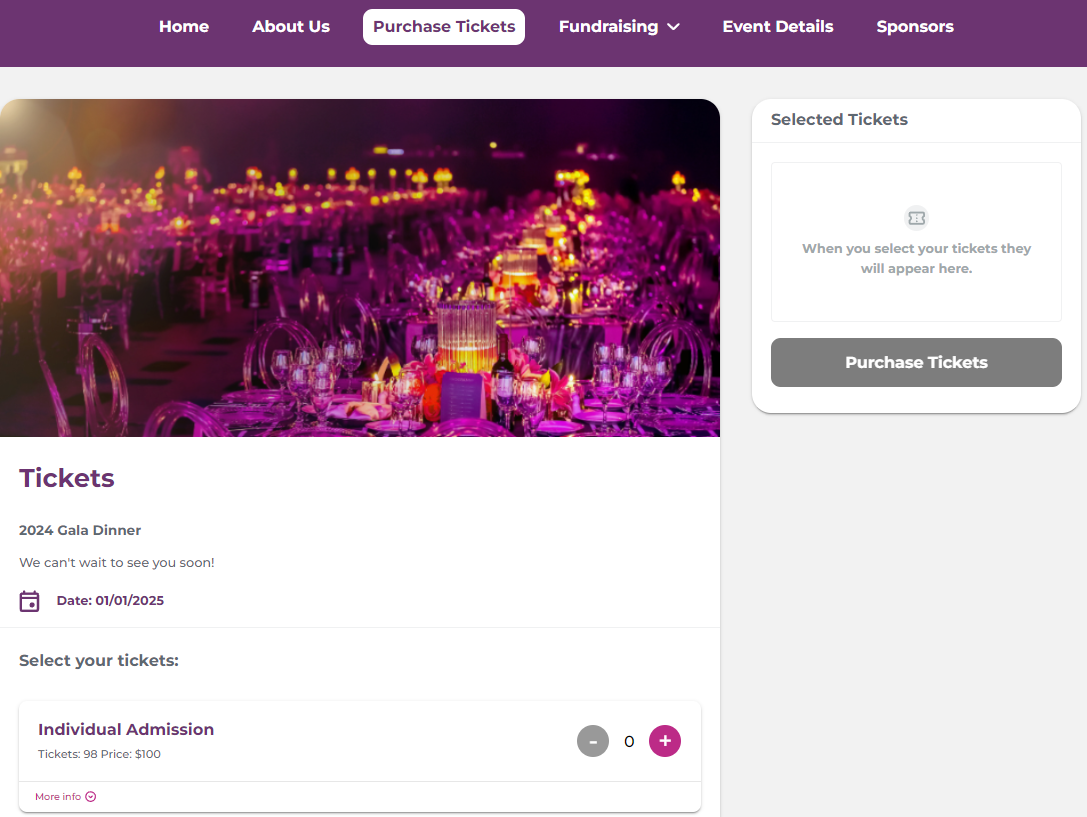Click the Selected Tickets panel heading
The image size is (1087, 817).
pyautogui.click(x=839, y=119)
